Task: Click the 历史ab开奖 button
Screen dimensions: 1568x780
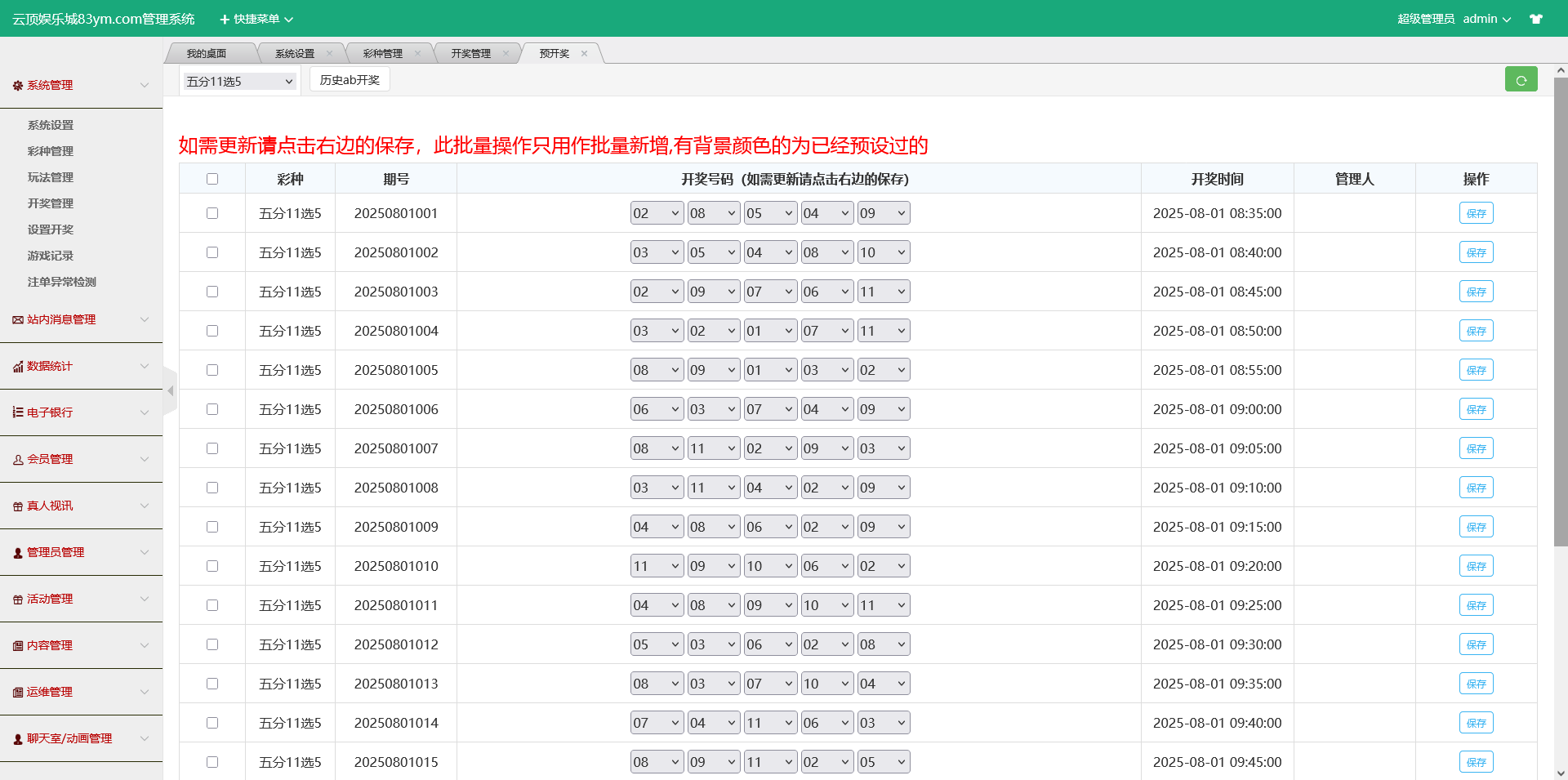Action: pos(350,80)
